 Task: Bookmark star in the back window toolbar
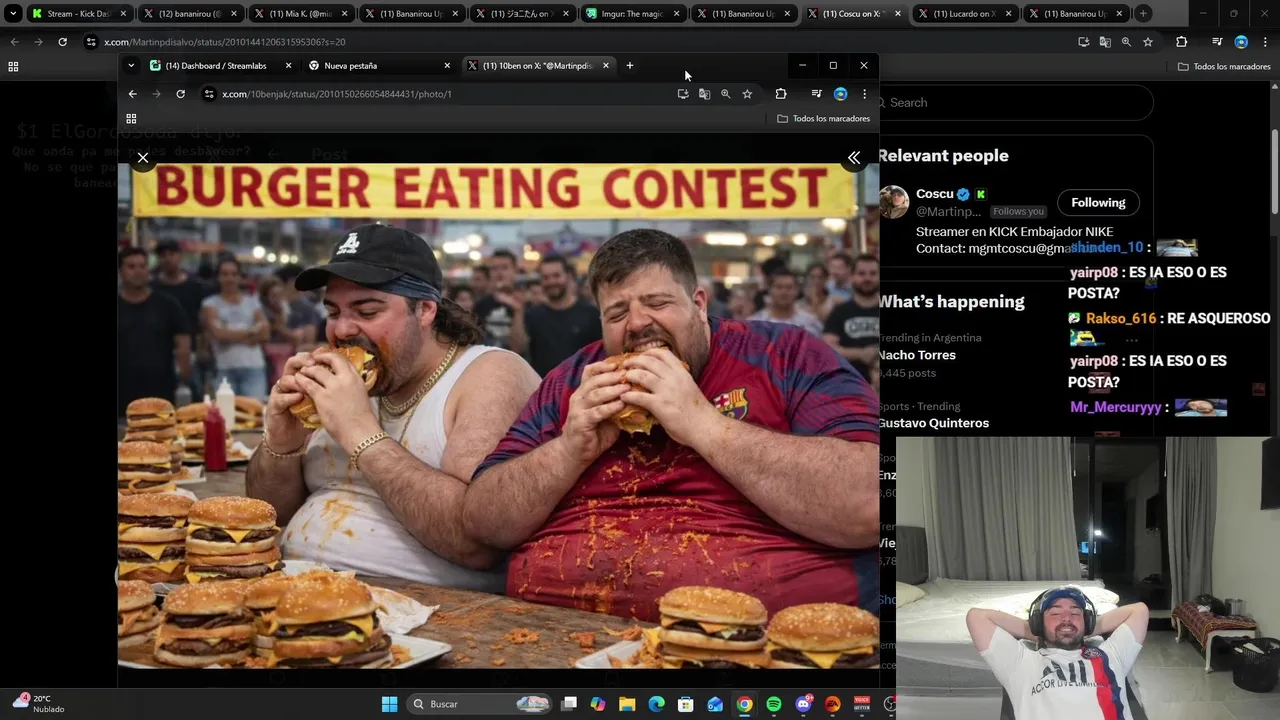[1148, 42]
